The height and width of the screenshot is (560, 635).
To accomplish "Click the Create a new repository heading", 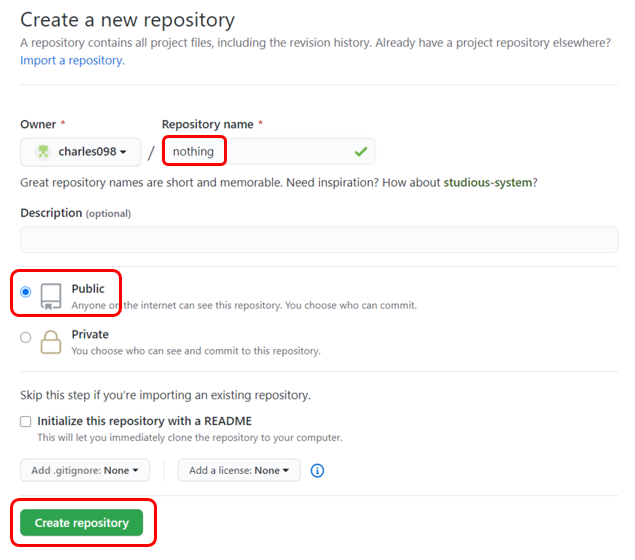I will pos(128,20).
